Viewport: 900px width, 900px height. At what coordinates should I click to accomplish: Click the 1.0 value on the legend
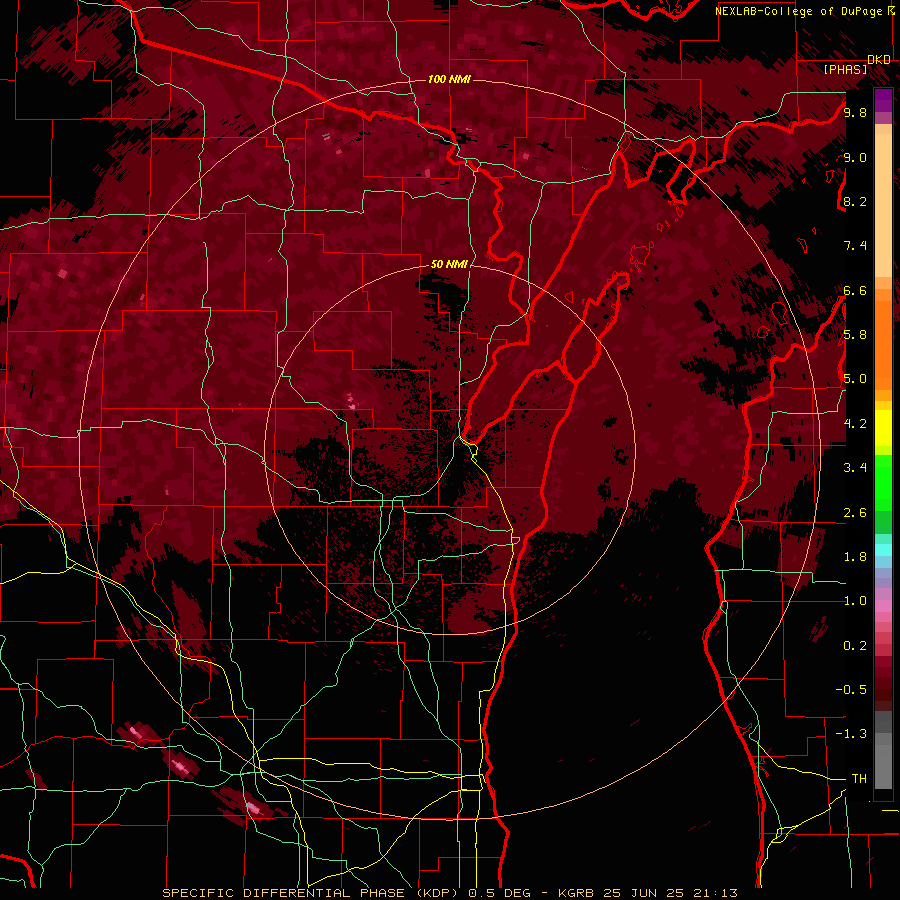point(855,601)
